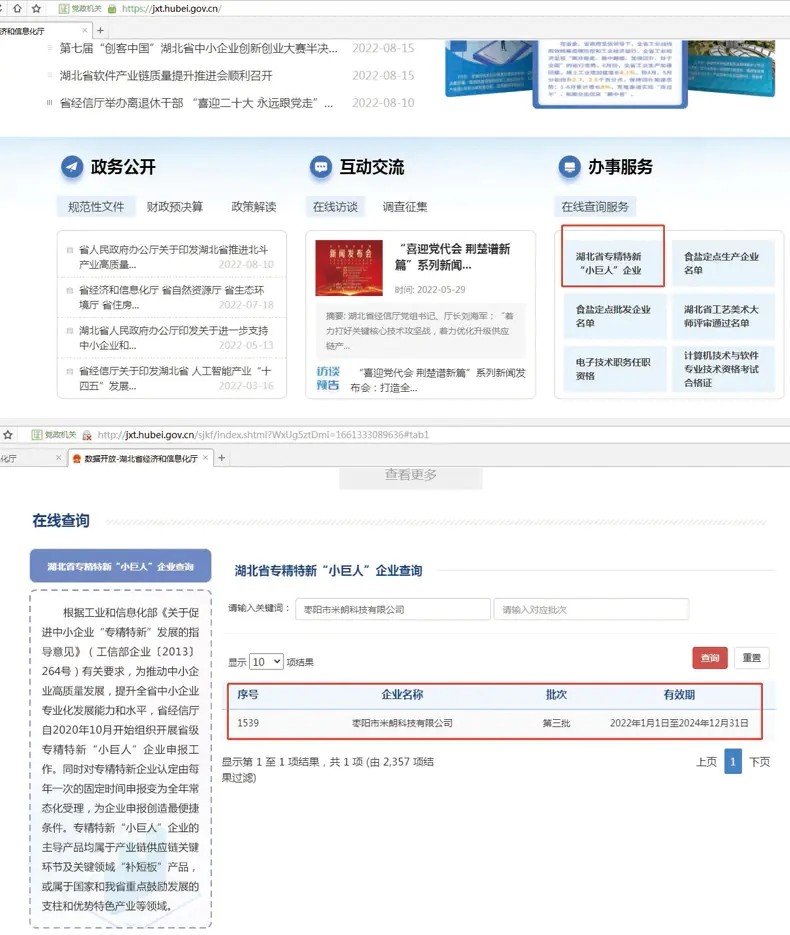The width and height of the screenshot is (790, 935).
Task: Open “喜迎党代会 荆楚谱新篇”系列新闻 headline
Action: click(x=453, y=257)
